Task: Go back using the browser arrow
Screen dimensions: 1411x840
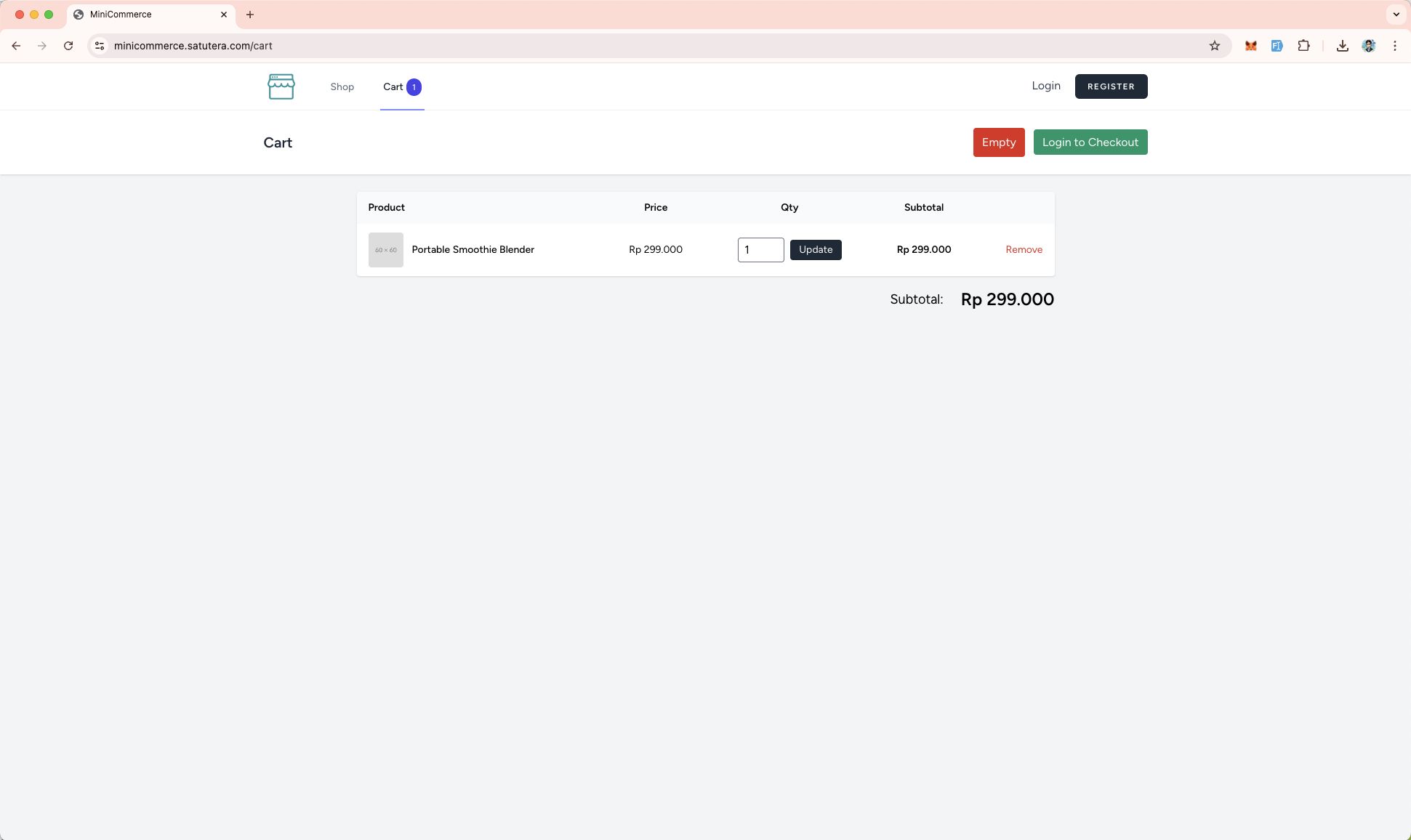Action: click(16, 46)
